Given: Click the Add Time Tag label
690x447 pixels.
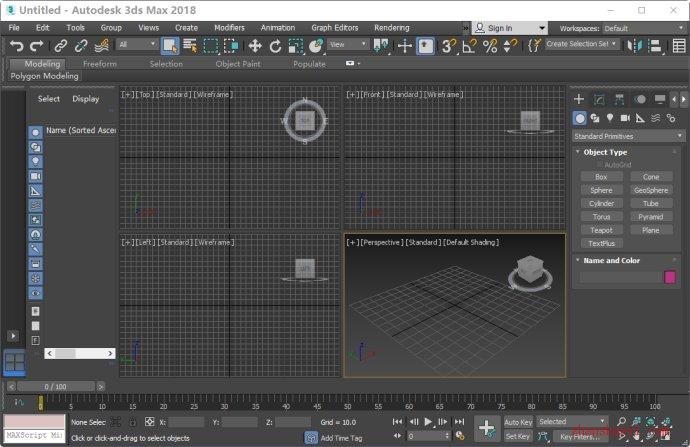Looking at the screenshot, I should (341, 438).
